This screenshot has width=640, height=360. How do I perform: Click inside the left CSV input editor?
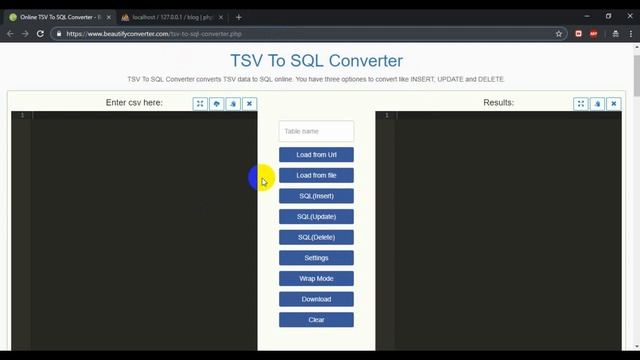click(x=135, y=231)
